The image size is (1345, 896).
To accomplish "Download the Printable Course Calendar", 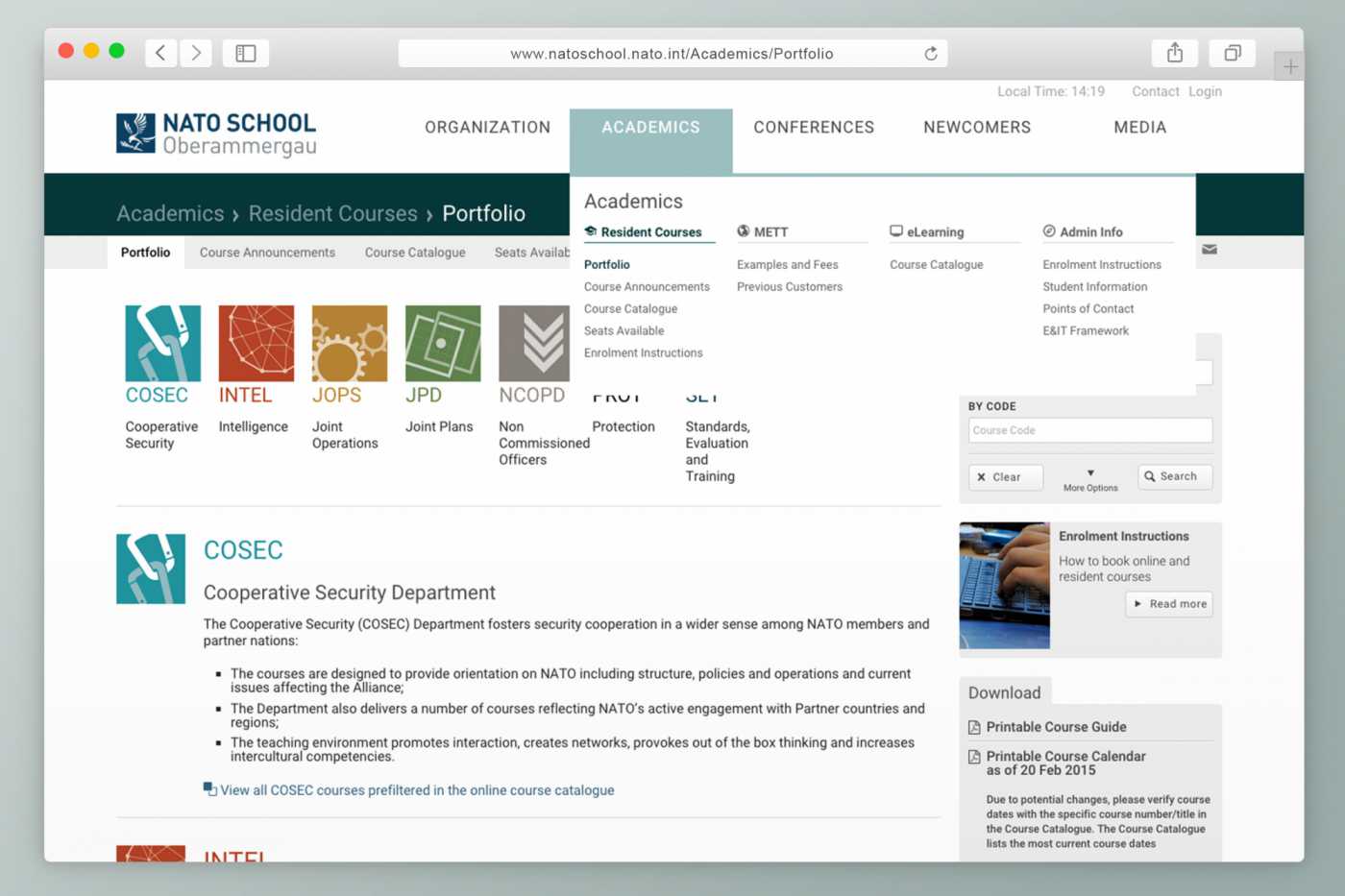I will pos(1065,763).
